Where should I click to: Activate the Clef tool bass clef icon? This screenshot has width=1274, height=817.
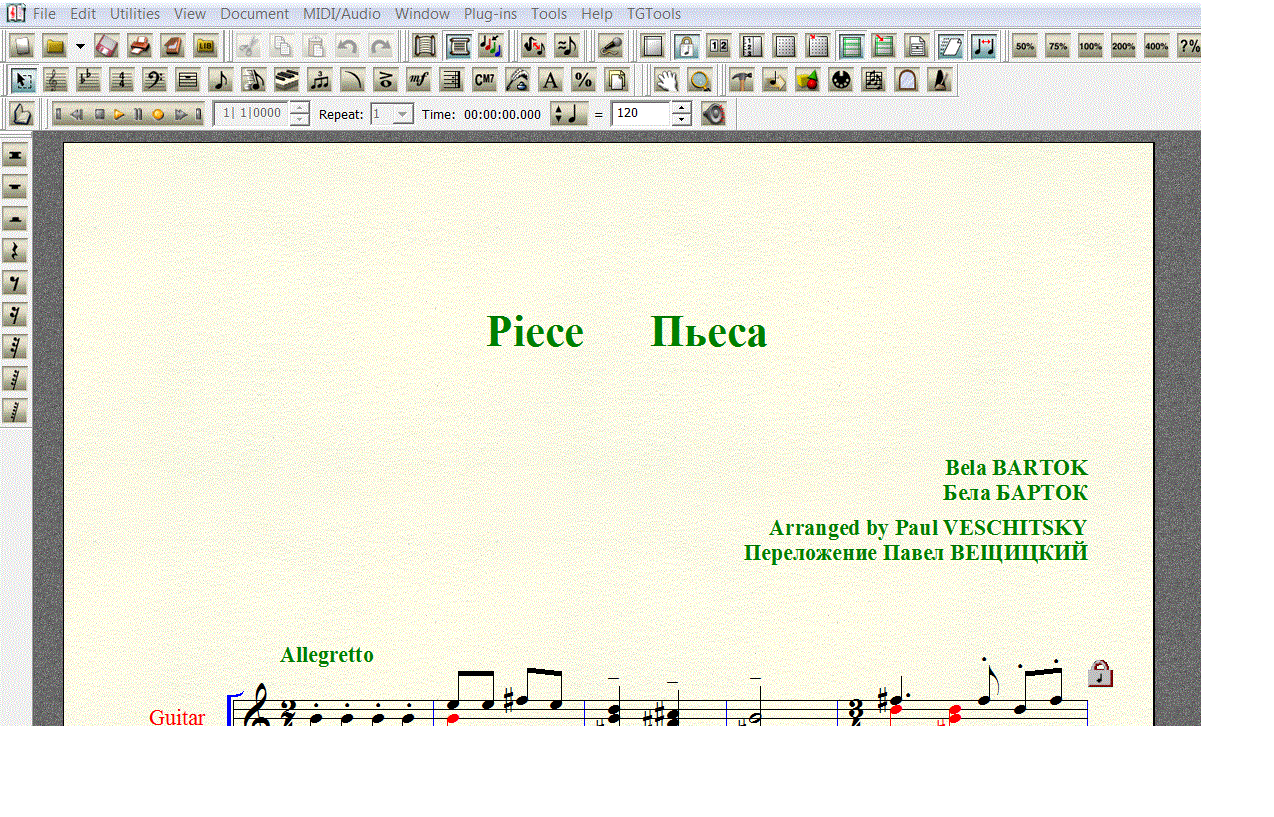point(155,81)
